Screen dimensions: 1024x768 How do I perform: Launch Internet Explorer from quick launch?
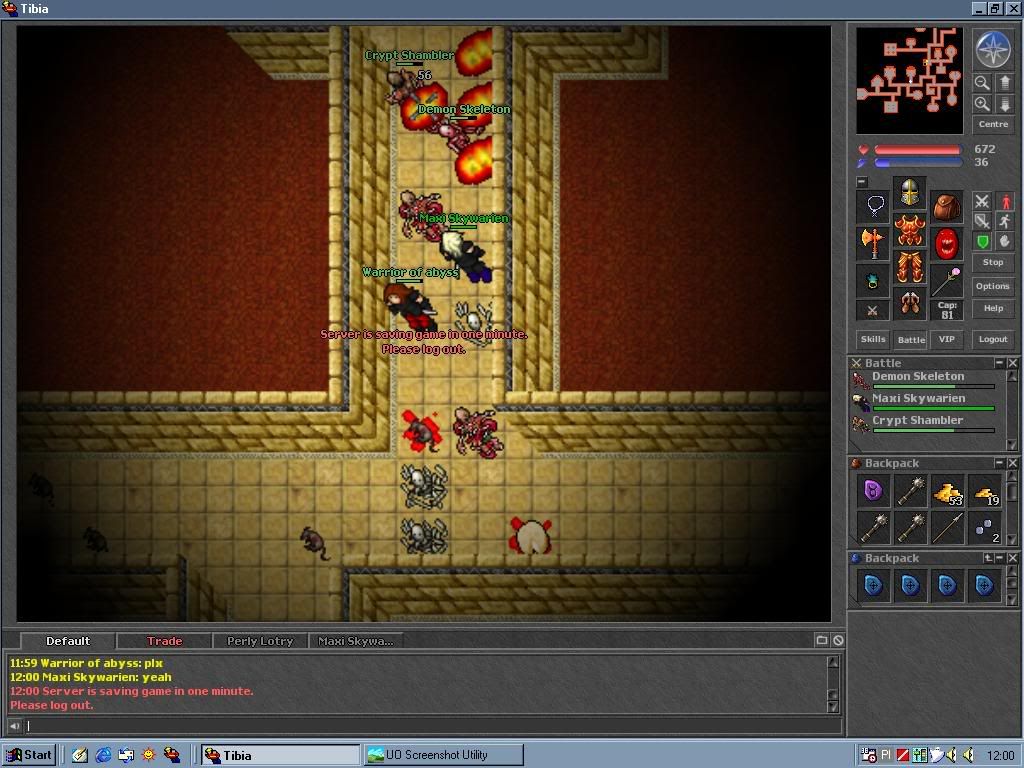pyautogui.click(x=103, y=755)
